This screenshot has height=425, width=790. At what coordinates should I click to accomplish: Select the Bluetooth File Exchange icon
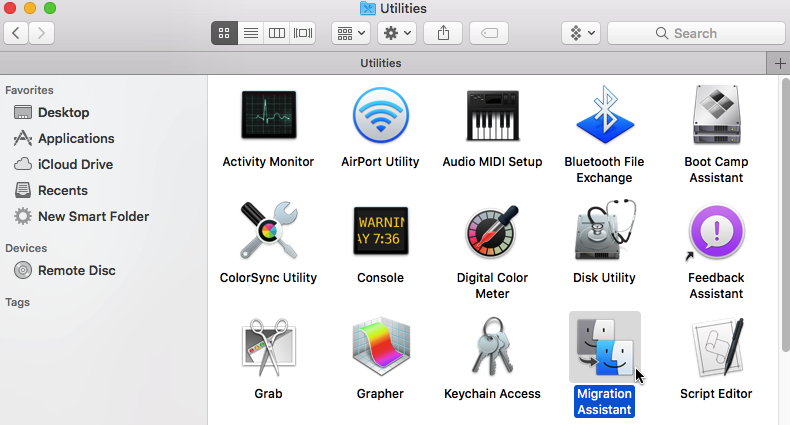tap(605, 115)
